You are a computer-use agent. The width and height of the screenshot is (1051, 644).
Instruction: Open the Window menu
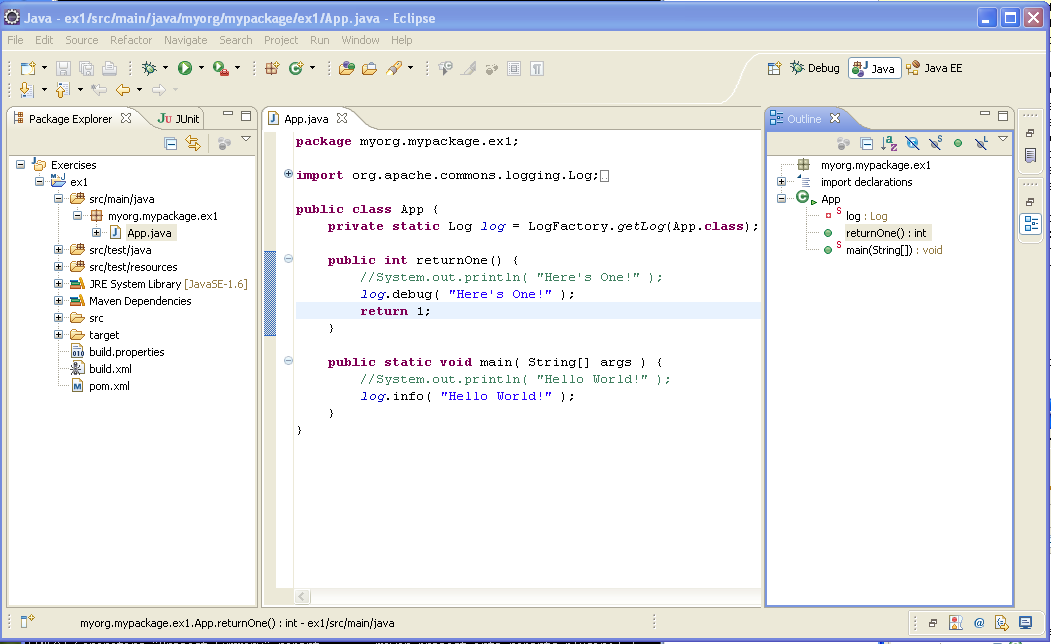click(x=360, y=40)
